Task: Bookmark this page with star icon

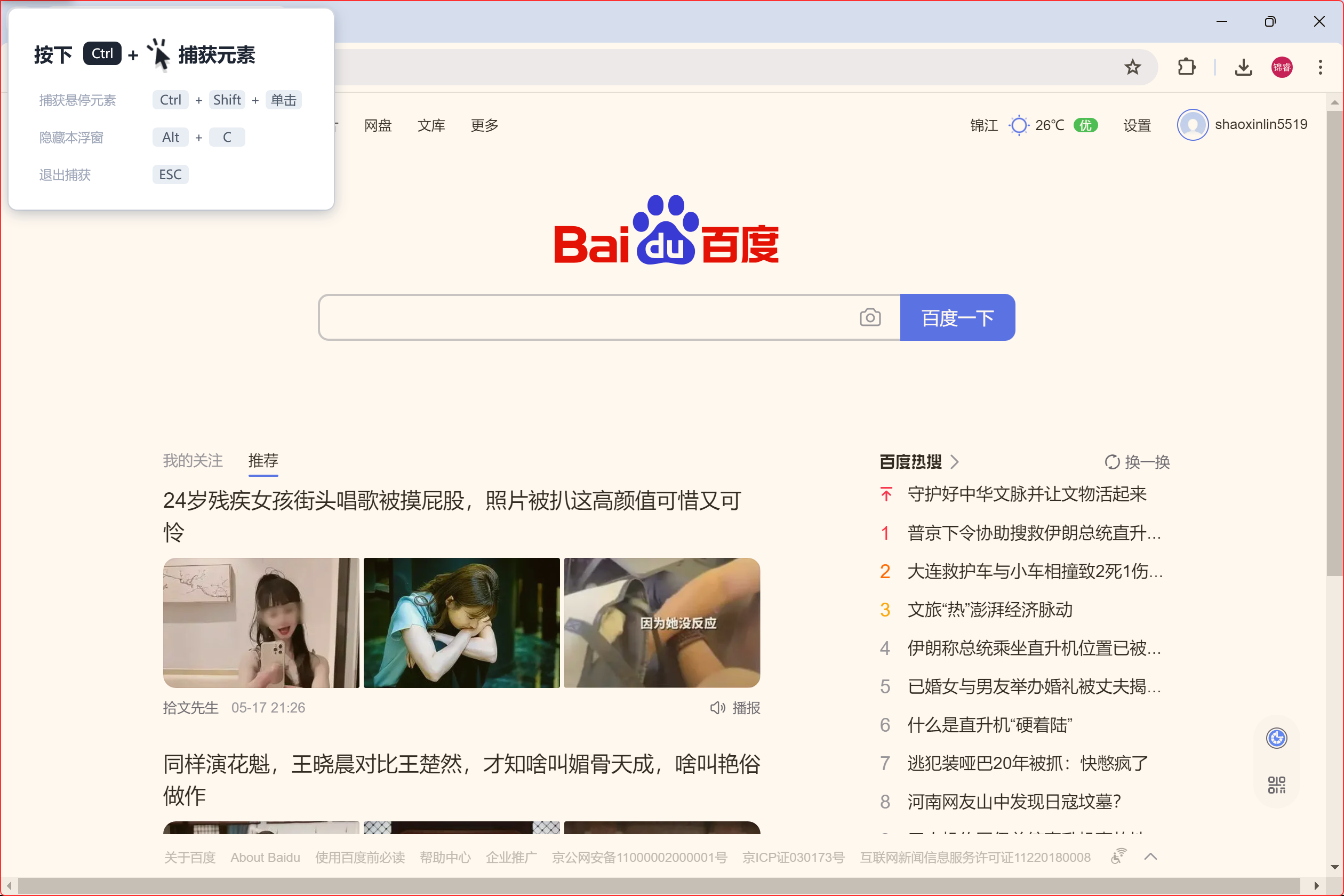Action: [x=1132, y=67]
